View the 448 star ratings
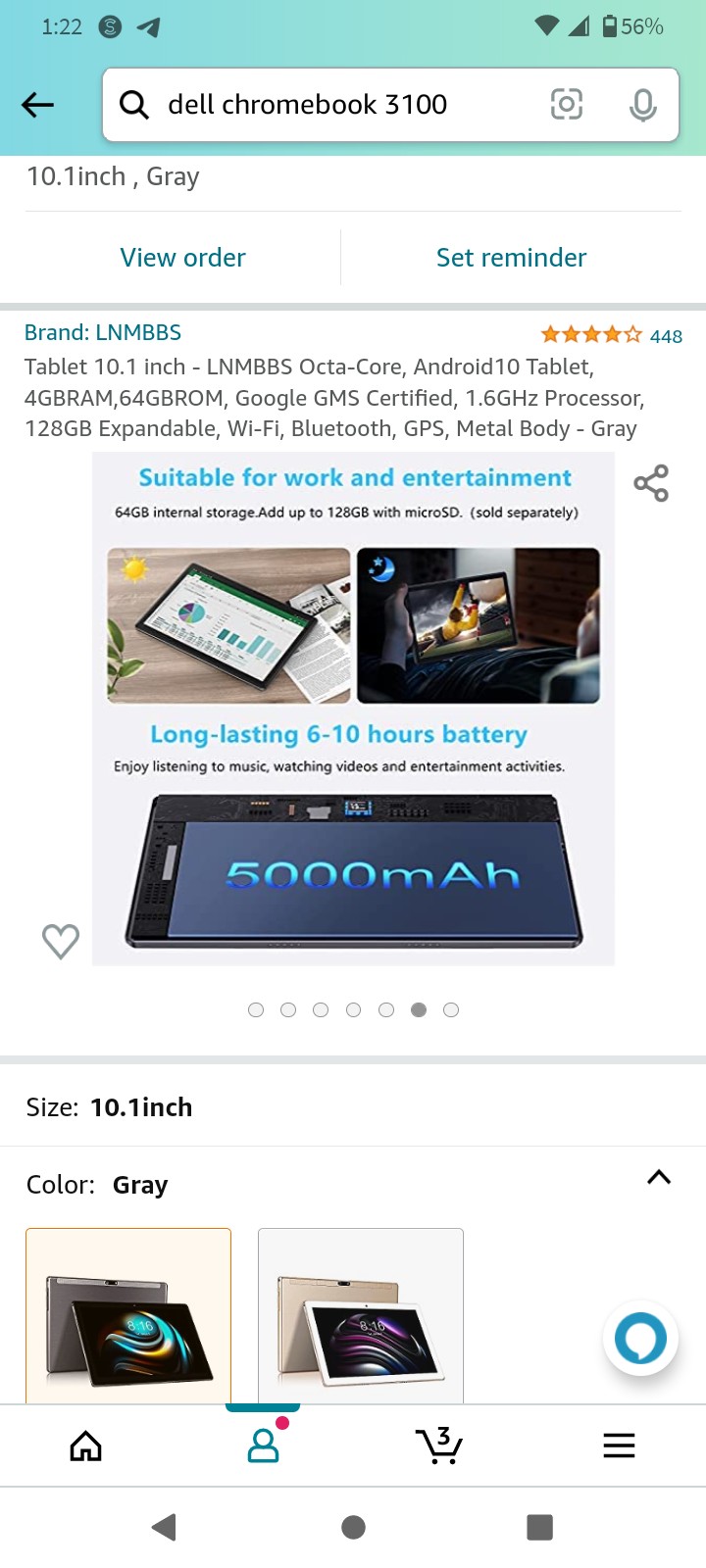The image size is (706, 1568). pyautogui.click(x=611, y=335)
